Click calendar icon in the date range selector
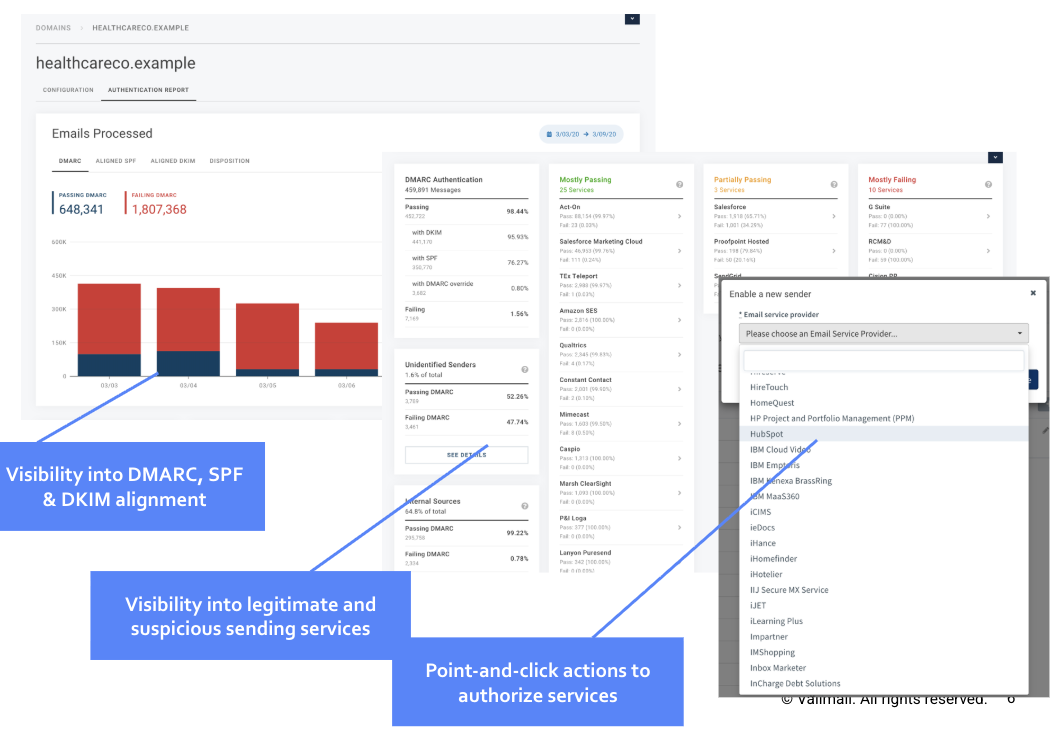 [549, 133]
